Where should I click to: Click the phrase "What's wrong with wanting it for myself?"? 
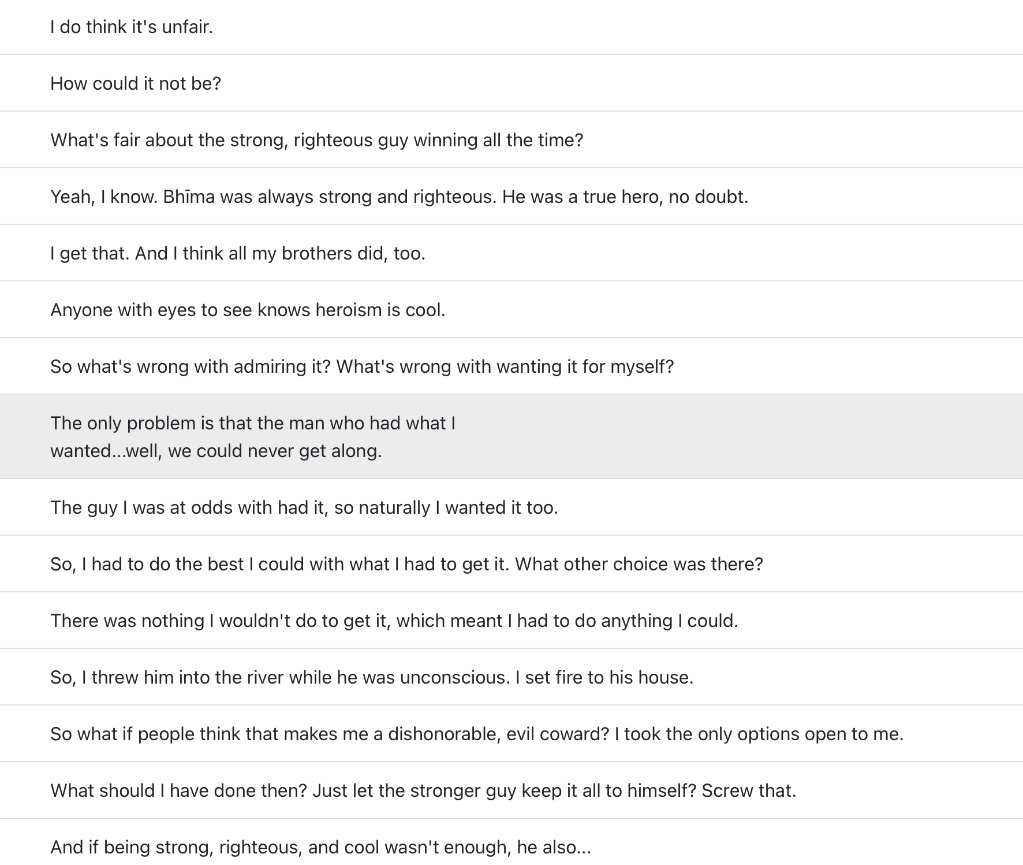point(505,367)
